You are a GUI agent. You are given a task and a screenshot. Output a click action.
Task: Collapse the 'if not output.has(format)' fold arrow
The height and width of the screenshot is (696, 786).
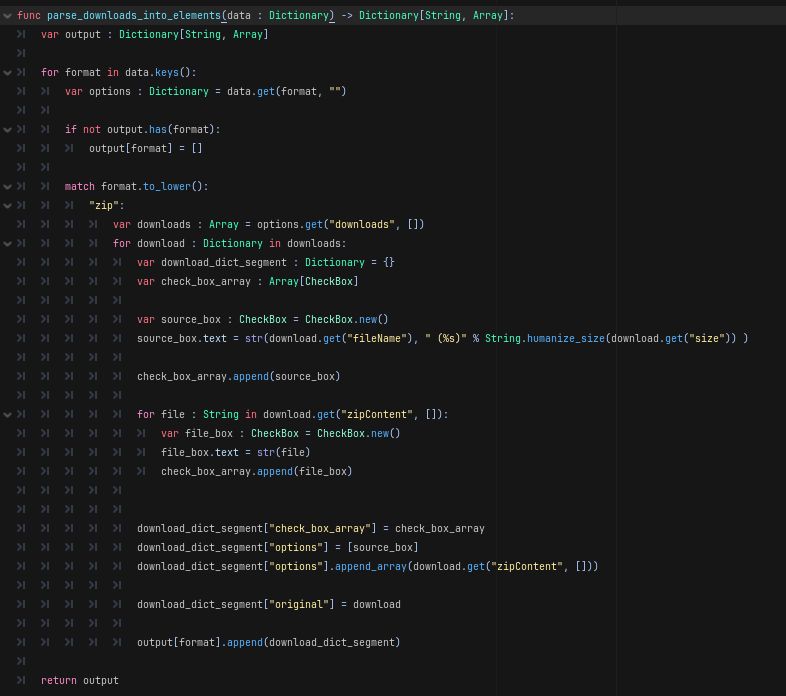tap(7, 130)
